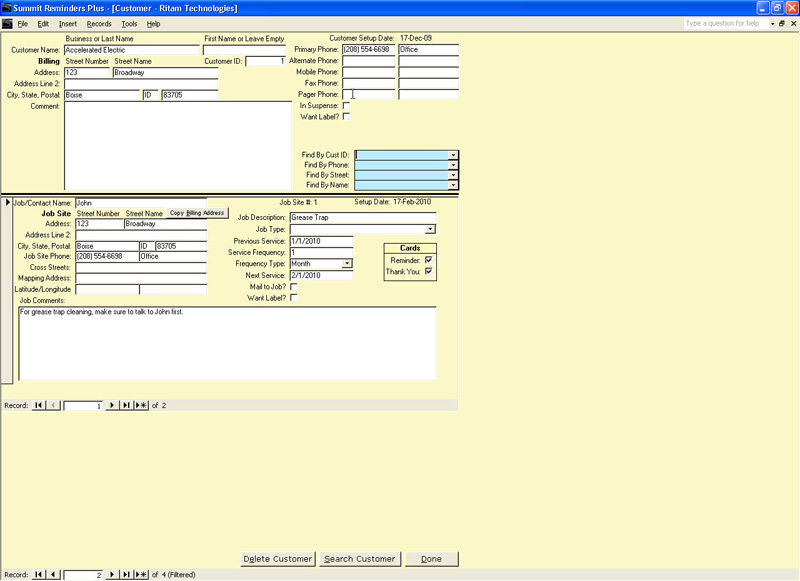Go to first job site record
This screenshot has height=581, width=800.
[x=39, y=405]
